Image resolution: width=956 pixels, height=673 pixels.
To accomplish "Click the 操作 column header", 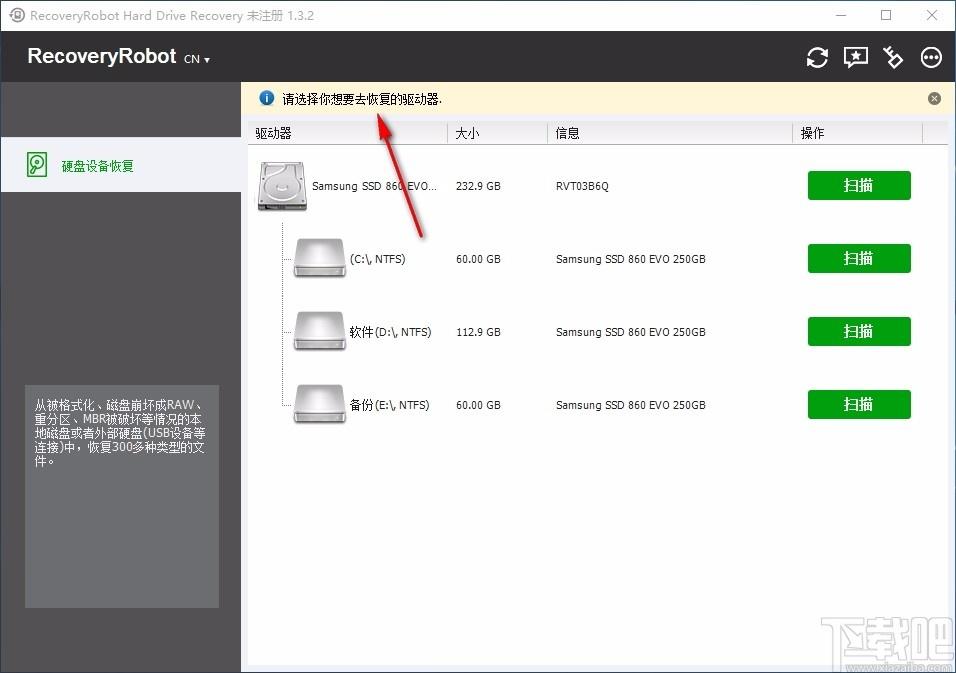I will (x=857, y=133).
